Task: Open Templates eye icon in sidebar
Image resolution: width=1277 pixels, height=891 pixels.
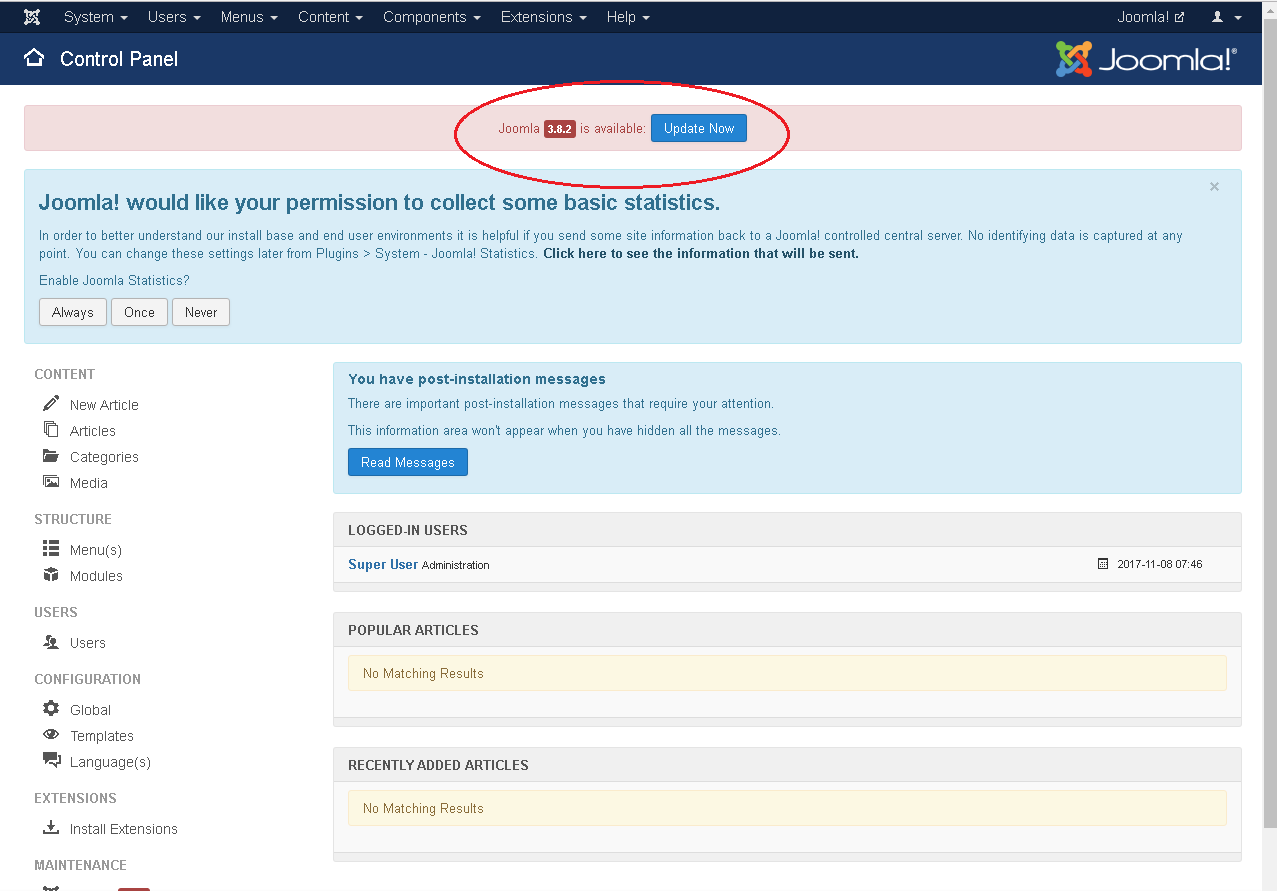Action: pyautogui.click(x=51, y=734)
